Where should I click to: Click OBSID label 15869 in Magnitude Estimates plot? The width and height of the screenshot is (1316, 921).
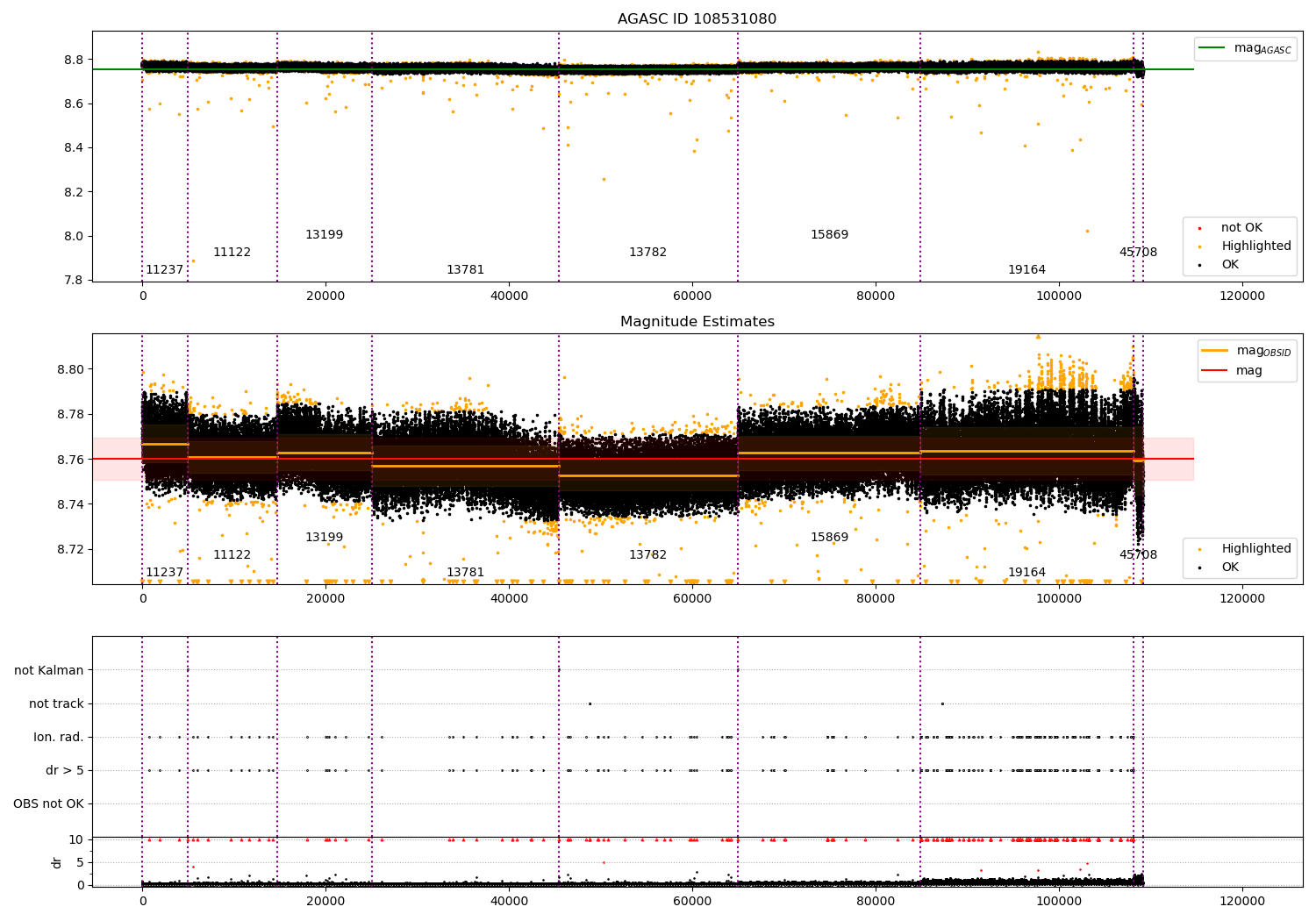pos(829,538)
